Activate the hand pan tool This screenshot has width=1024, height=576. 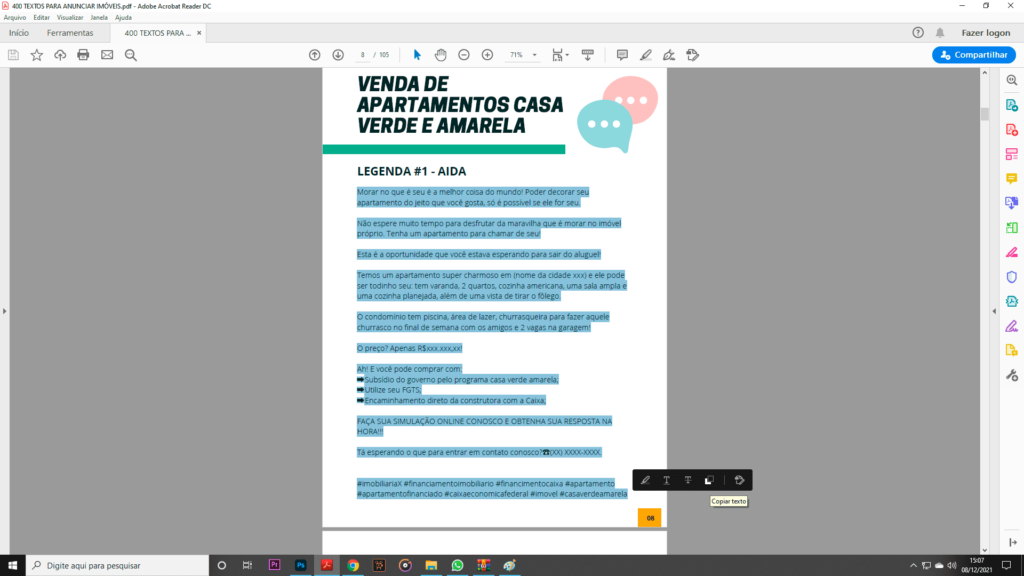[x=440, y=55]
